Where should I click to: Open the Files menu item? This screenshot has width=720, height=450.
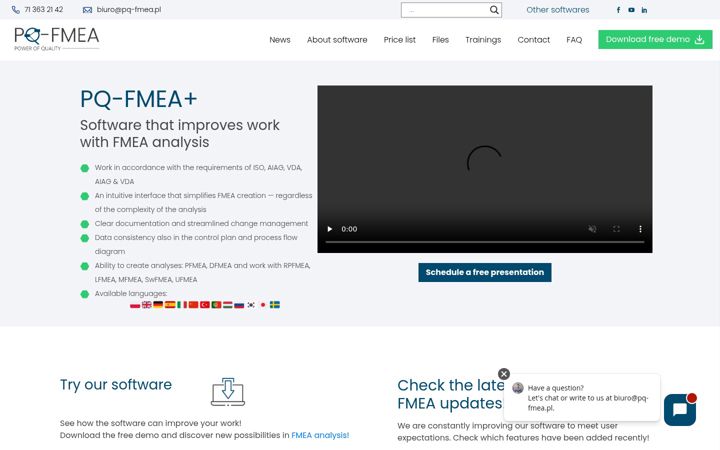[x=440, y=40]
